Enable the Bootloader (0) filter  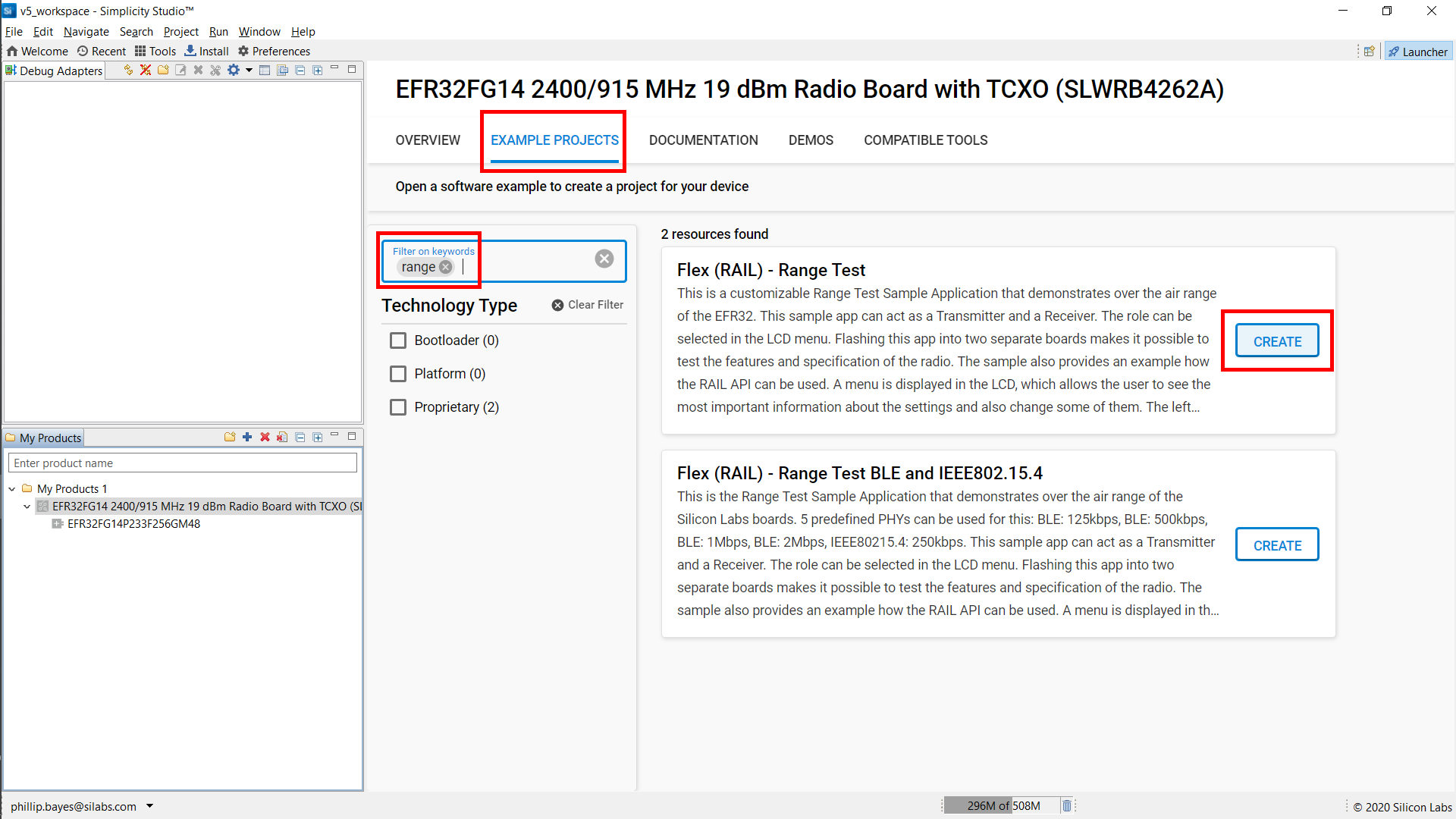pyautogui.click(x=398, y=340)
